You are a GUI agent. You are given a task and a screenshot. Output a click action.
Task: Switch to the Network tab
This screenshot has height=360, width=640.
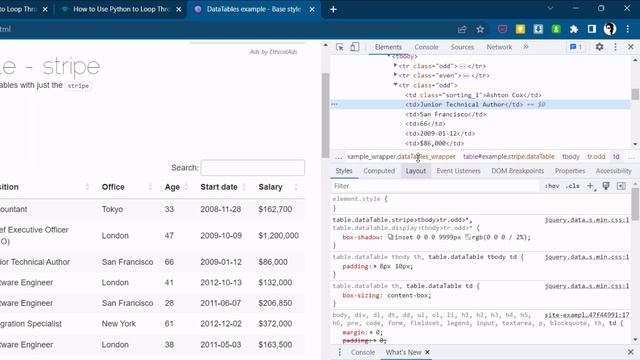[499, 47]
